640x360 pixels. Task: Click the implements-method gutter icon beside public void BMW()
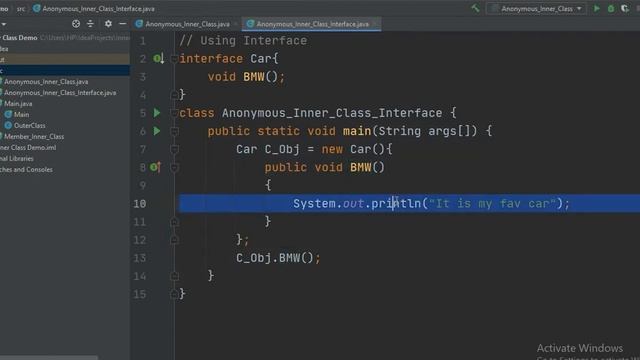point(156,167)
